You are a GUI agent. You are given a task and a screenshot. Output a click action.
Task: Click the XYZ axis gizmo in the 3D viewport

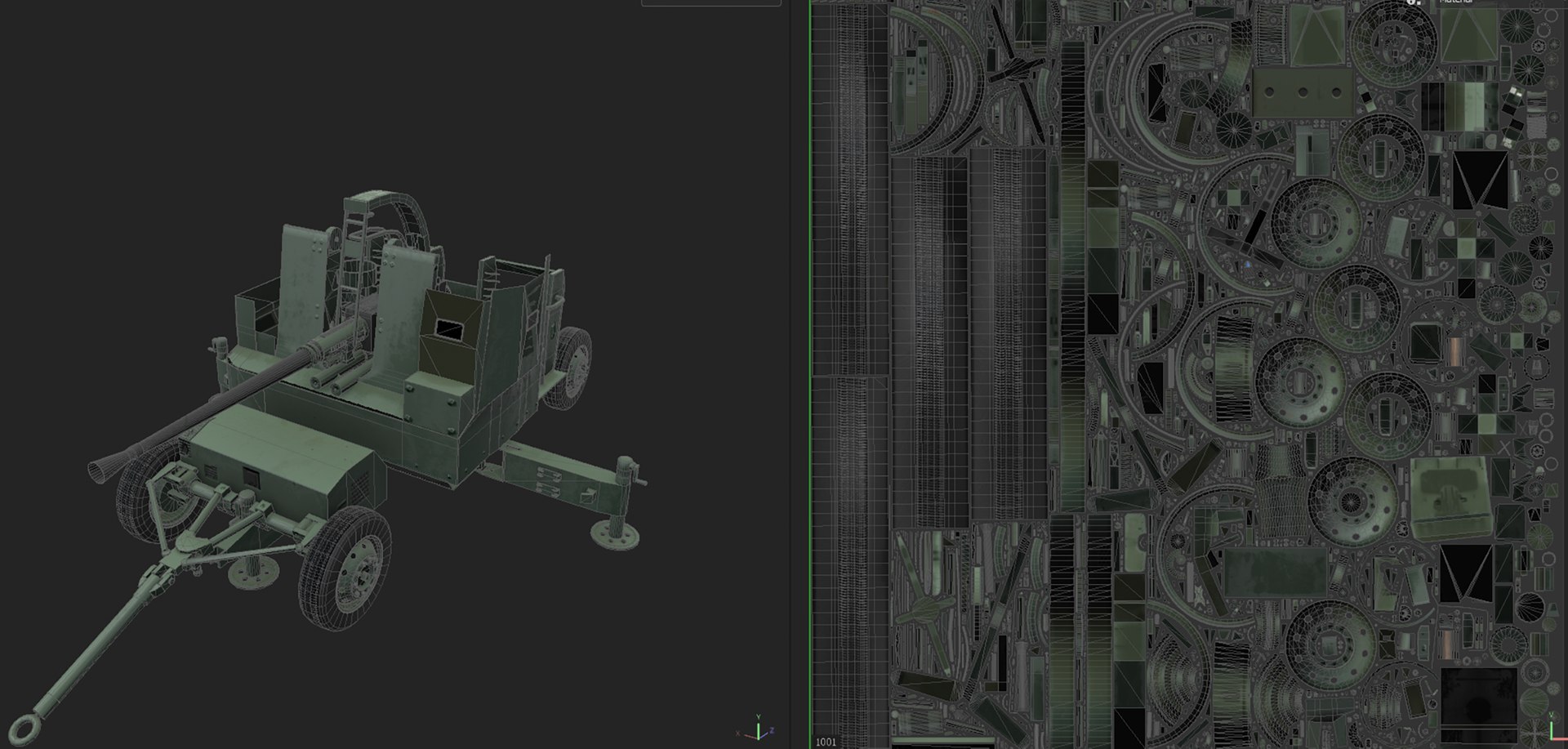[756, 727]
